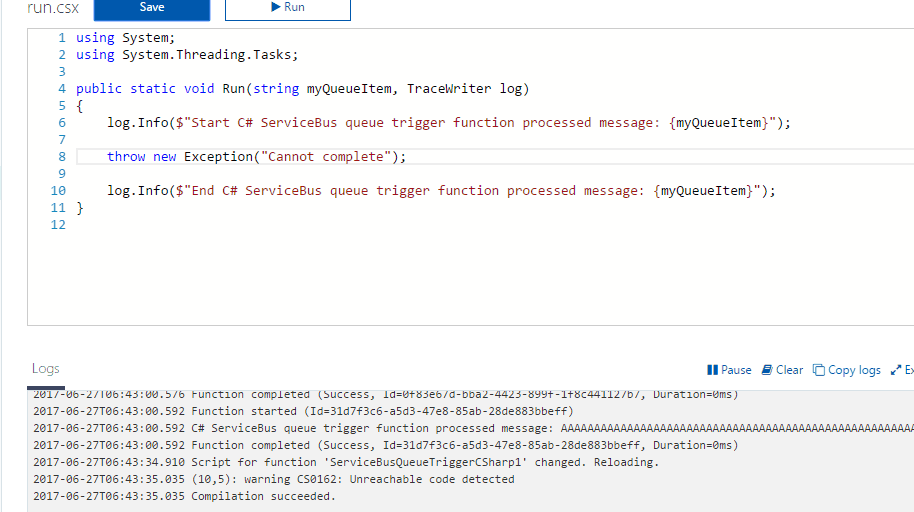Click the 'Script for function ... changed' log entry

click(346, 462)
